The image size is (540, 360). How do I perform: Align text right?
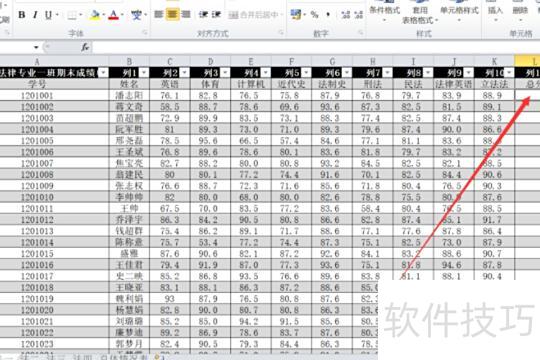186,14
